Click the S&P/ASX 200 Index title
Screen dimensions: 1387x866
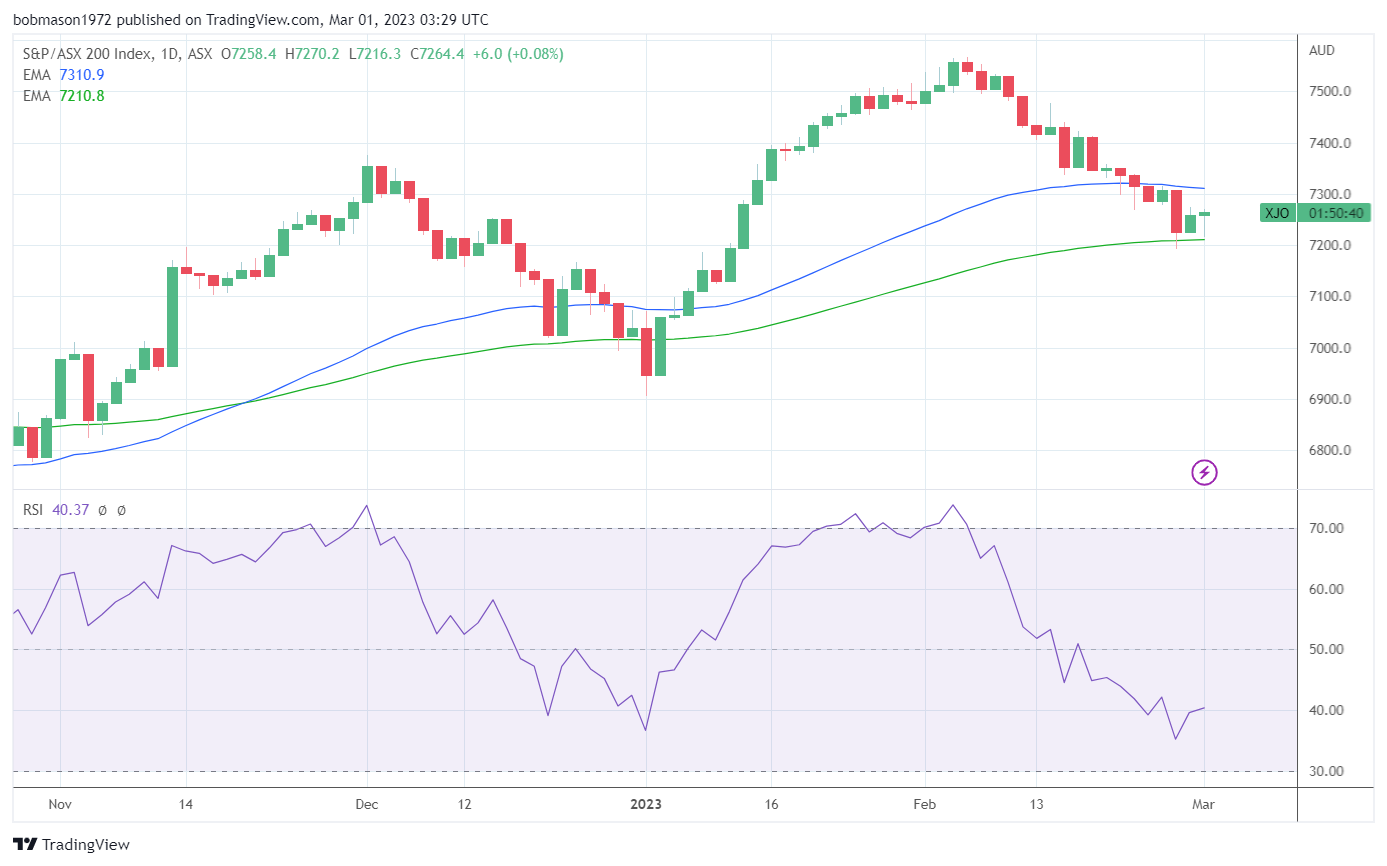coord(86,54)
